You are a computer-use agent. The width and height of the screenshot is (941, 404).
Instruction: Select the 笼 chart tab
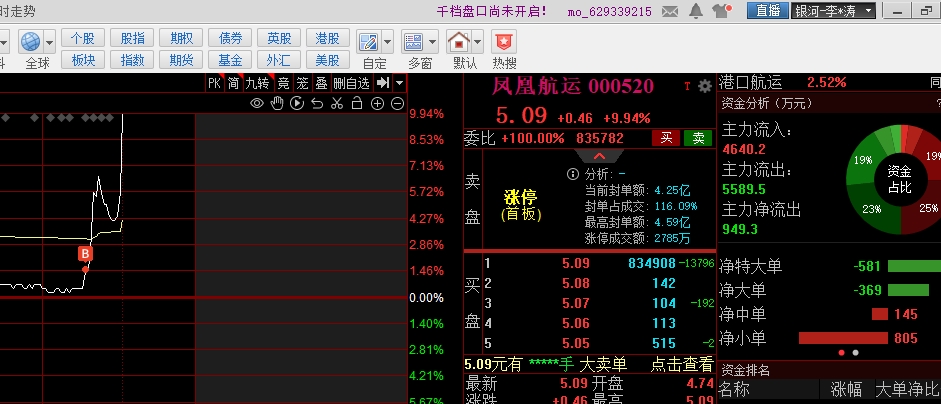[303, 83]
